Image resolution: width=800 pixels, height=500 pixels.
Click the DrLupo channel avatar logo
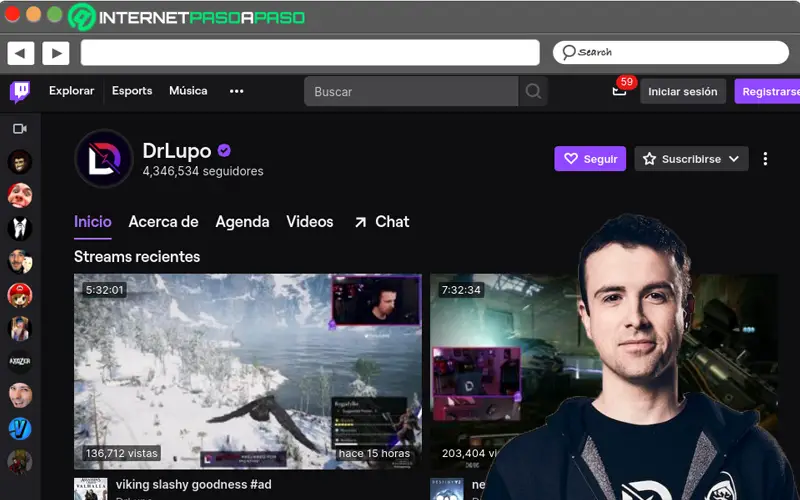(x=104, y=159)
